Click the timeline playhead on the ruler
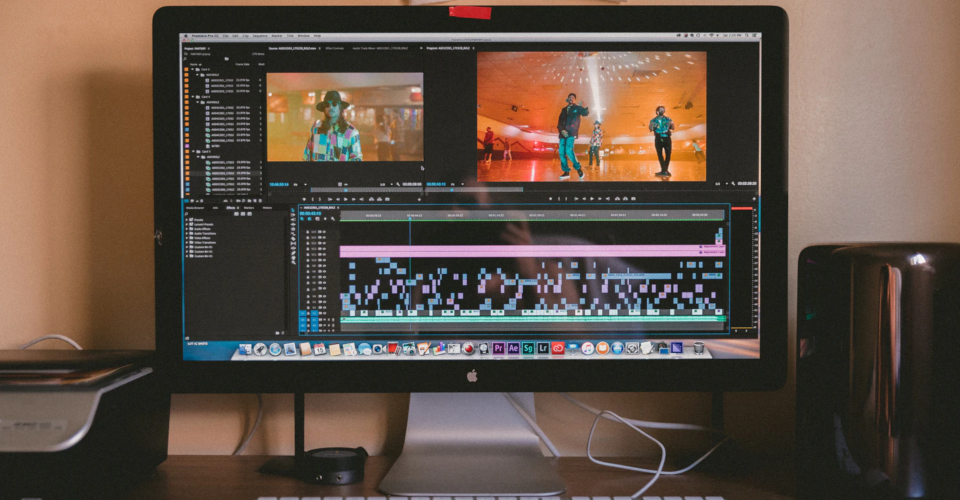960x500 pixels. click(410, 216)
